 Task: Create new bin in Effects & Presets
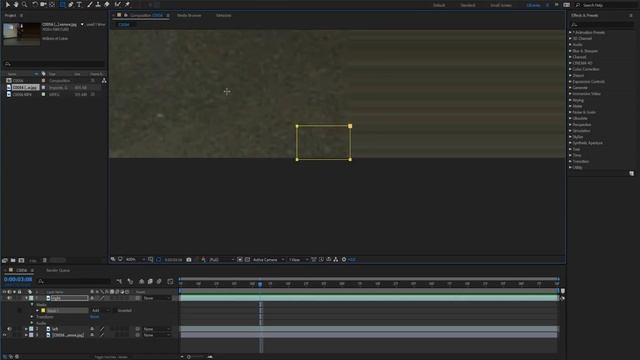coord(631,173)
